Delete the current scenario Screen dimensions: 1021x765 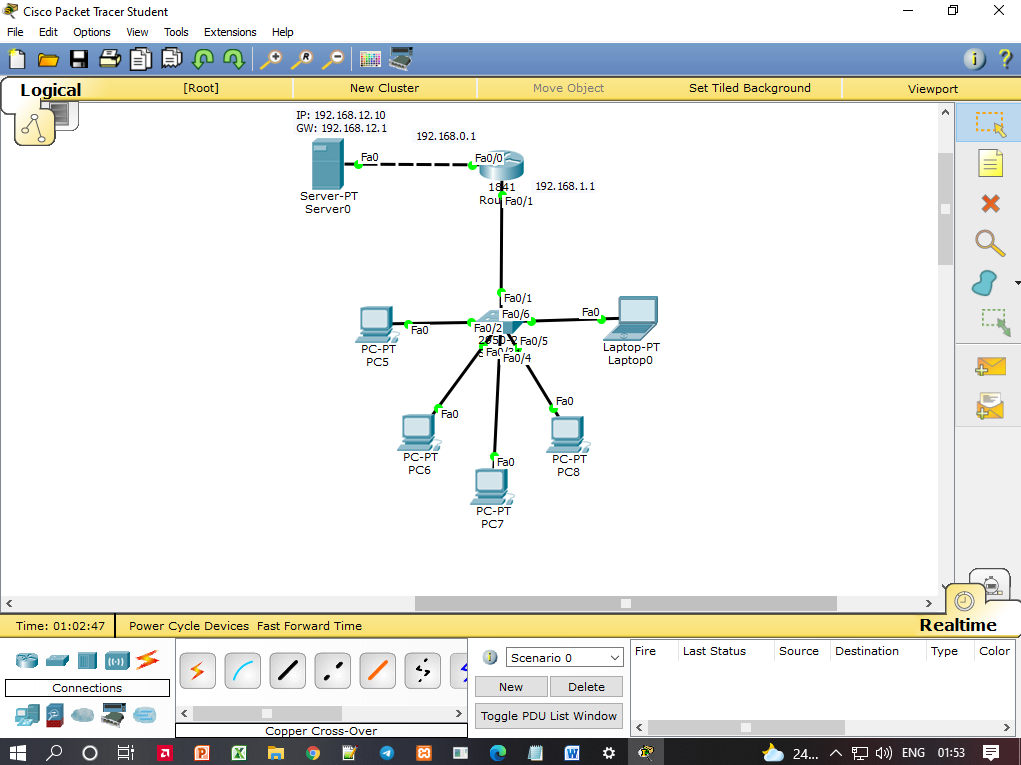586,687
